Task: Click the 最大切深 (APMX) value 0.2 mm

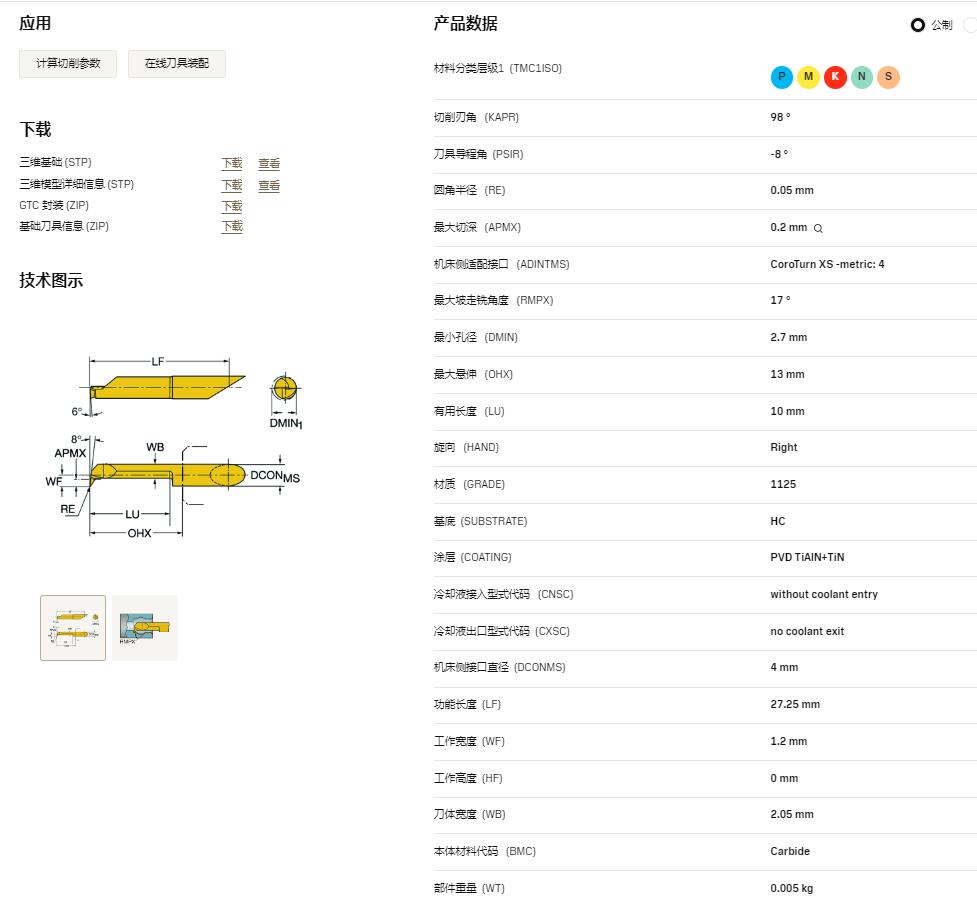Action: click(788, 228)
